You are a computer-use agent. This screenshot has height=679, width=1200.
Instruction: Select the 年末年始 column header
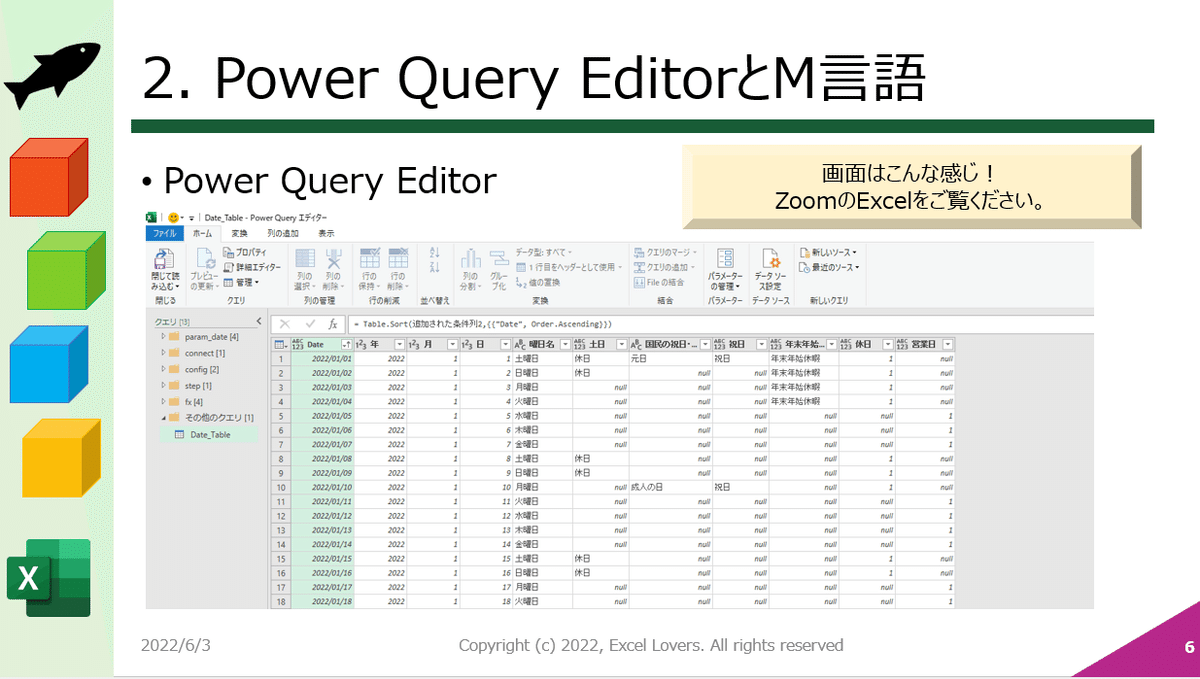803,344
